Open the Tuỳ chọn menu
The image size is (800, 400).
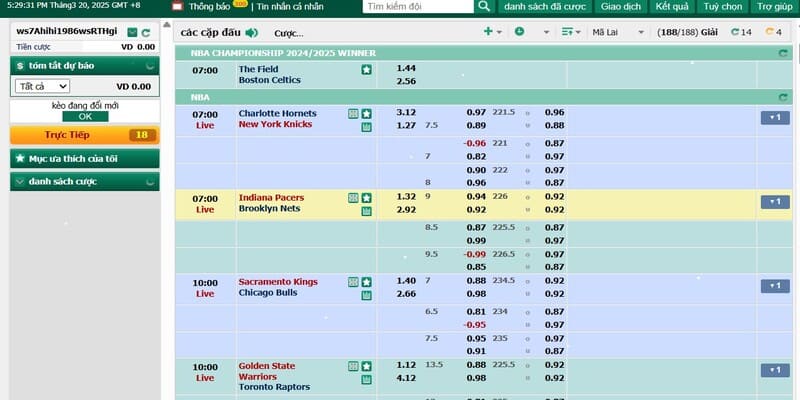[x=722, y=7]
